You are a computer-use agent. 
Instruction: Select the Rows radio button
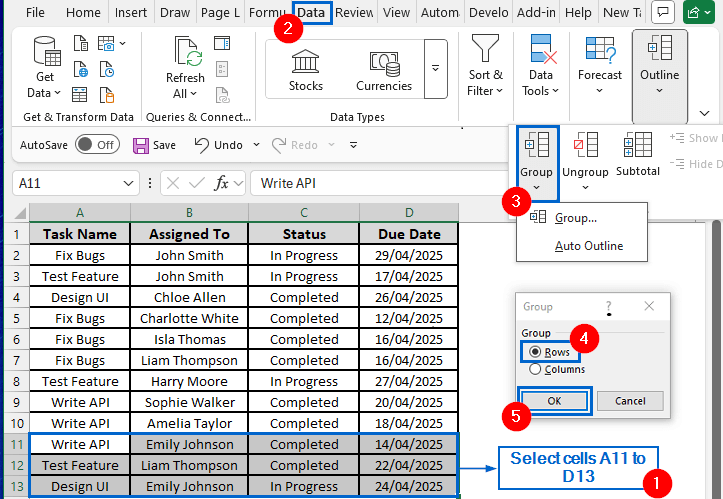535,352
